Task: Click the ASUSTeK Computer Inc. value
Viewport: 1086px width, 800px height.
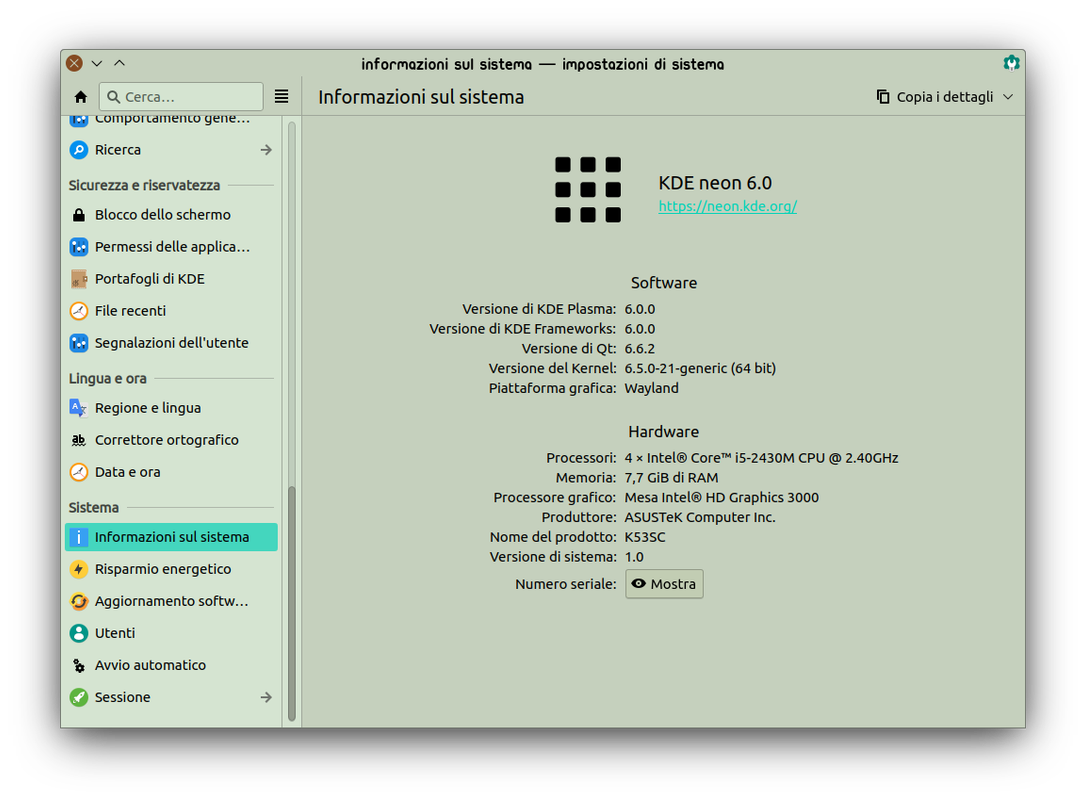Action: [700, 517]
